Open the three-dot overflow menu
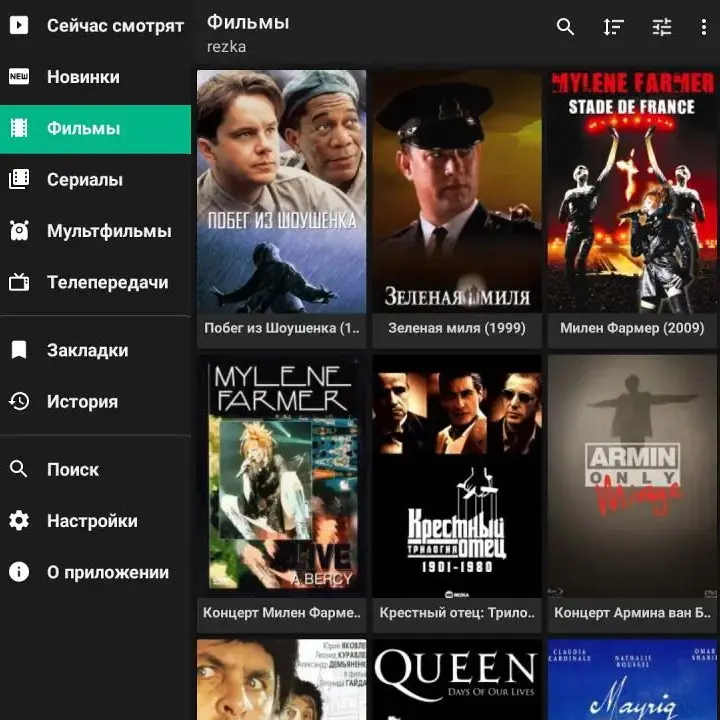Viewport: 720px width, 720px height. click(703, 28)
